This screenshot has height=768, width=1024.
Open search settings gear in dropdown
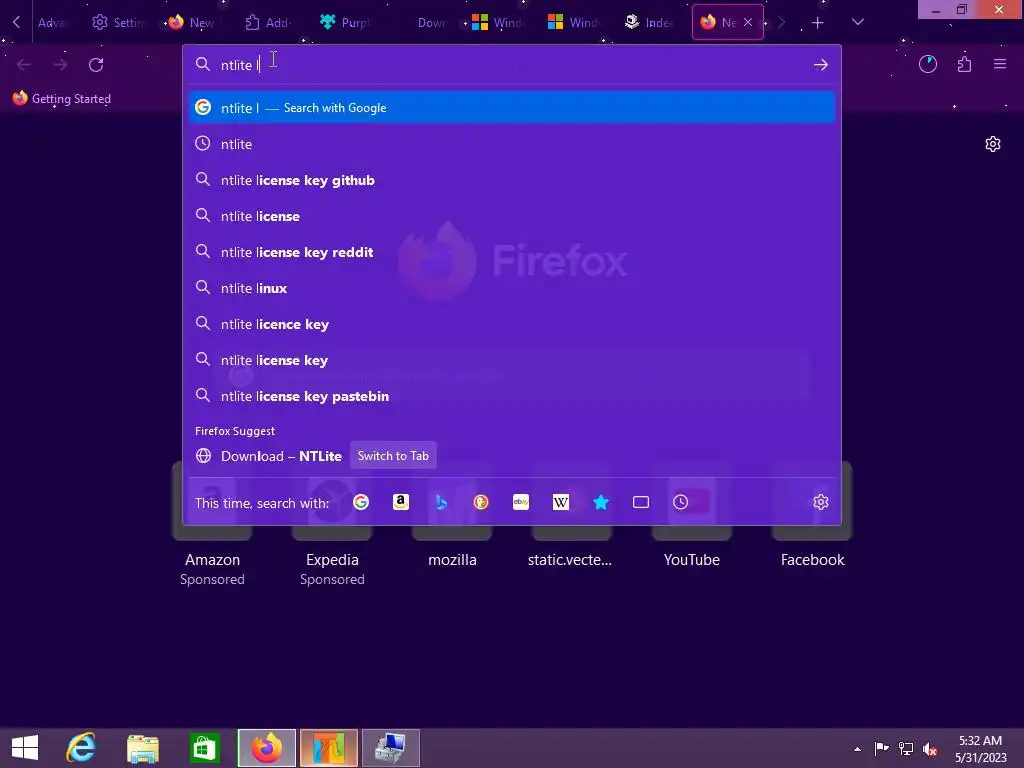tap(821, 502)
